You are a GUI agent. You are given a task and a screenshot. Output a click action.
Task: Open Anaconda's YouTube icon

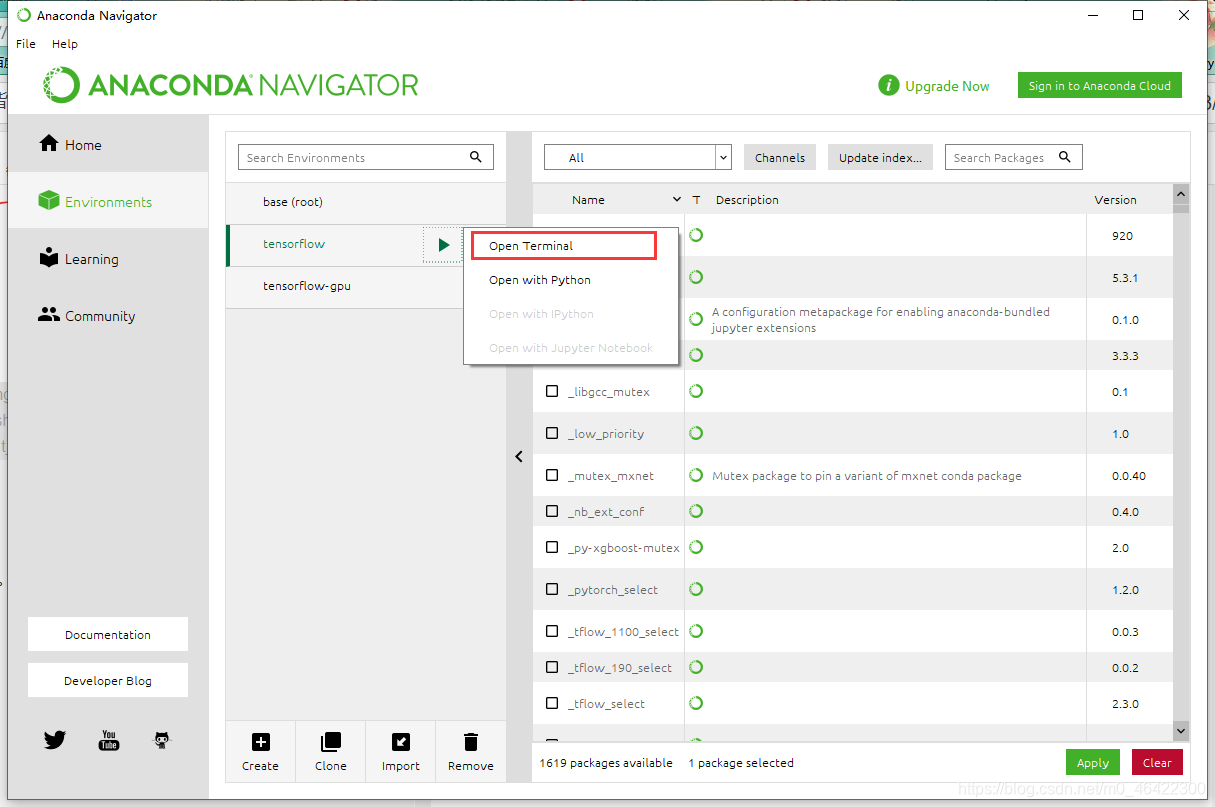coord(109,740)
